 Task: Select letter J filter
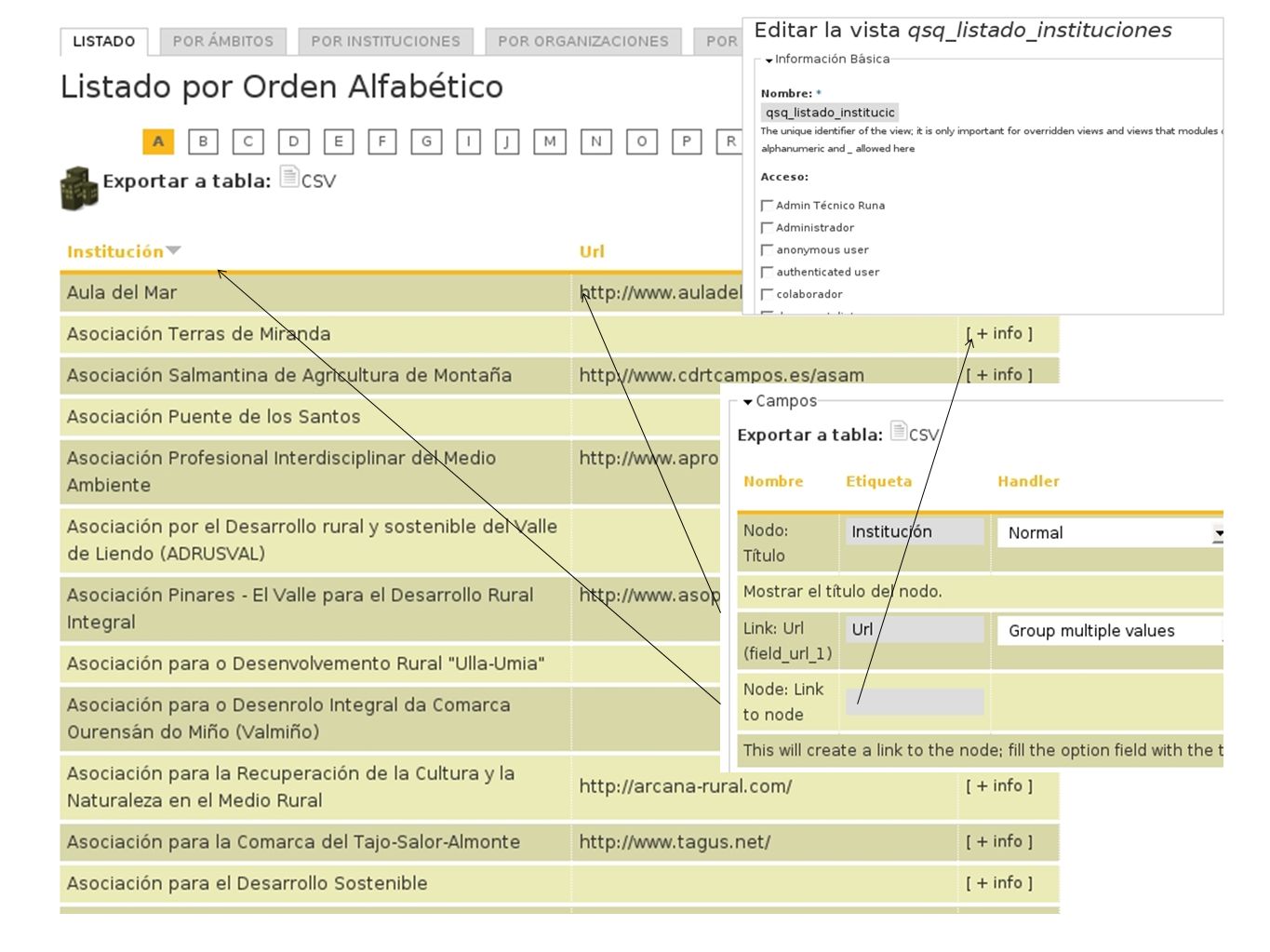coord(506,141)
